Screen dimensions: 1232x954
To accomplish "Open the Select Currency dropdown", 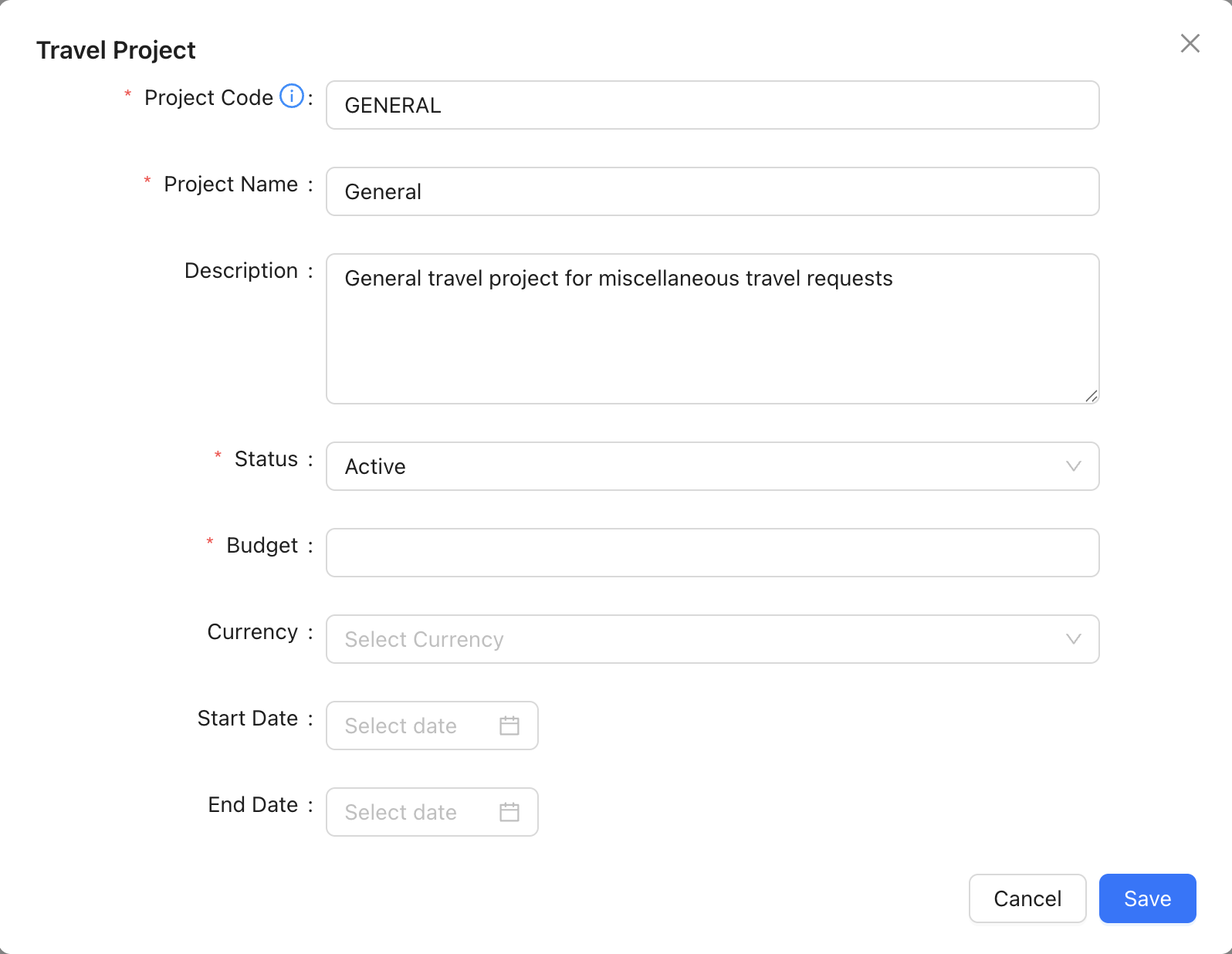I will [x=712, y=639].
